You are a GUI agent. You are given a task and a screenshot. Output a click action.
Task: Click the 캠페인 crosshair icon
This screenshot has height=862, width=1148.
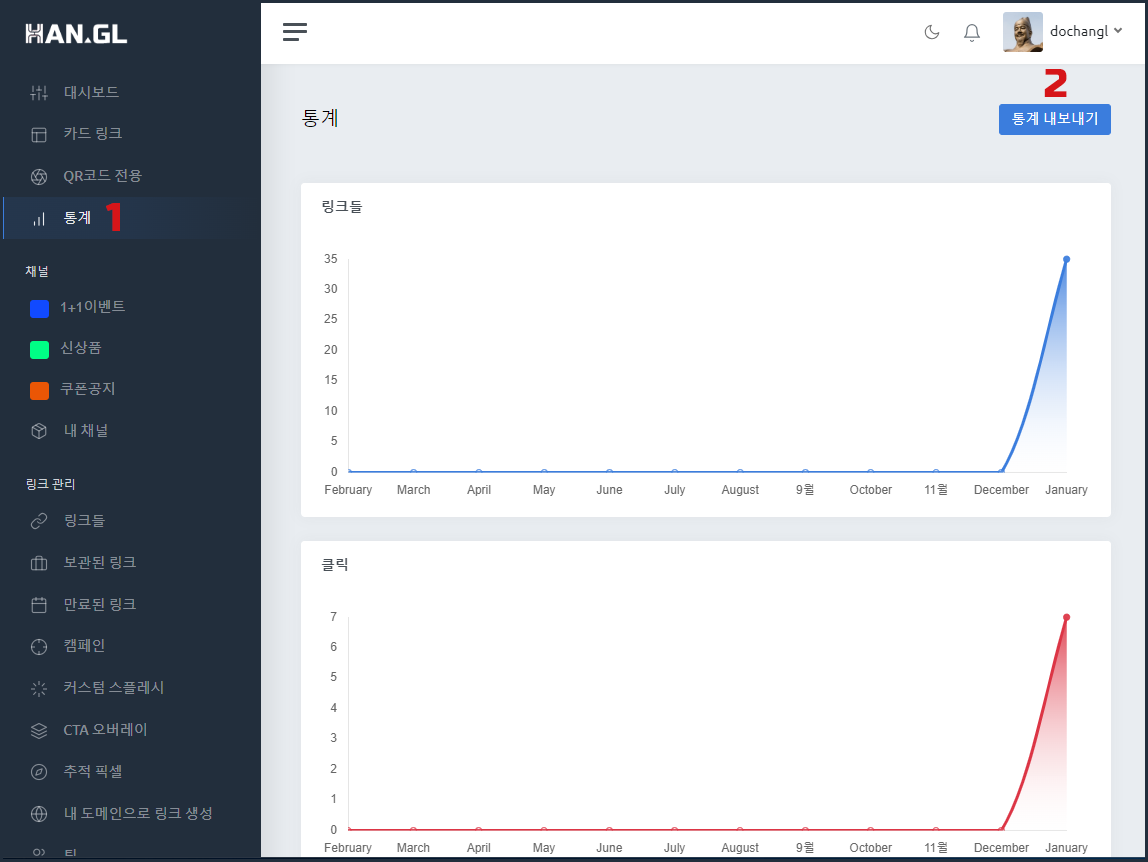click(39, 647)
